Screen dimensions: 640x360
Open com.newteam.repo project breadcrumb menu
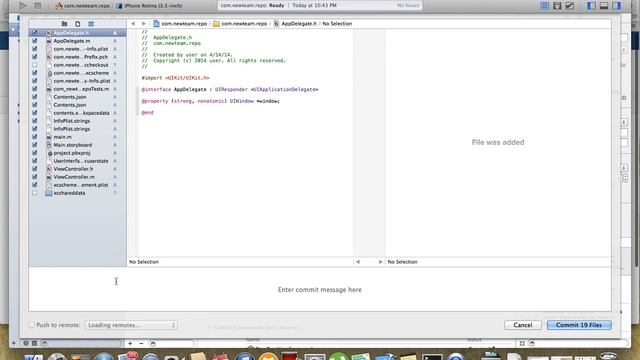coord(180,24)
